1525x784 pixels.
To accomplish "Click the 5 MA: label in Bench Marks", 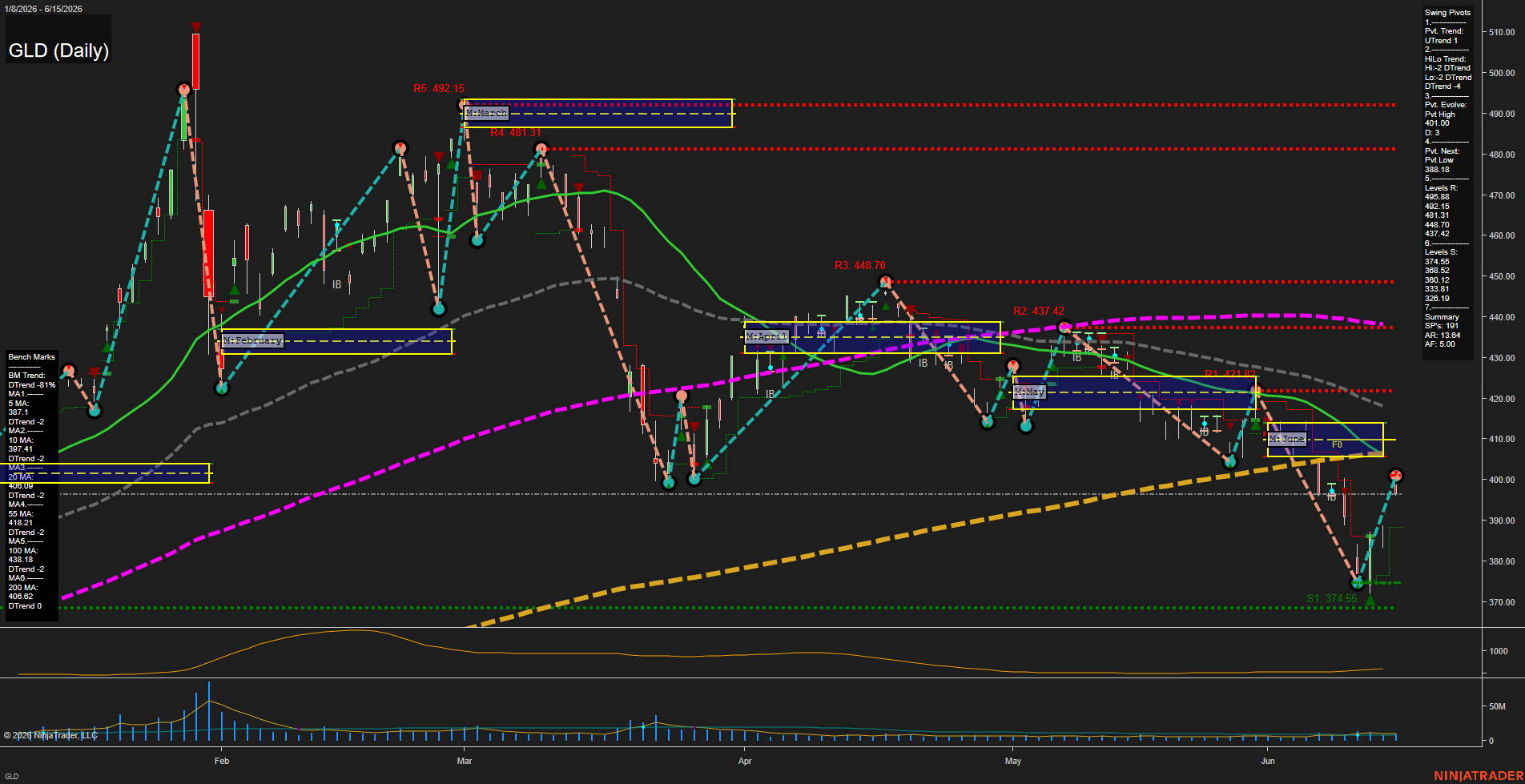I will (x=19, y=404).
